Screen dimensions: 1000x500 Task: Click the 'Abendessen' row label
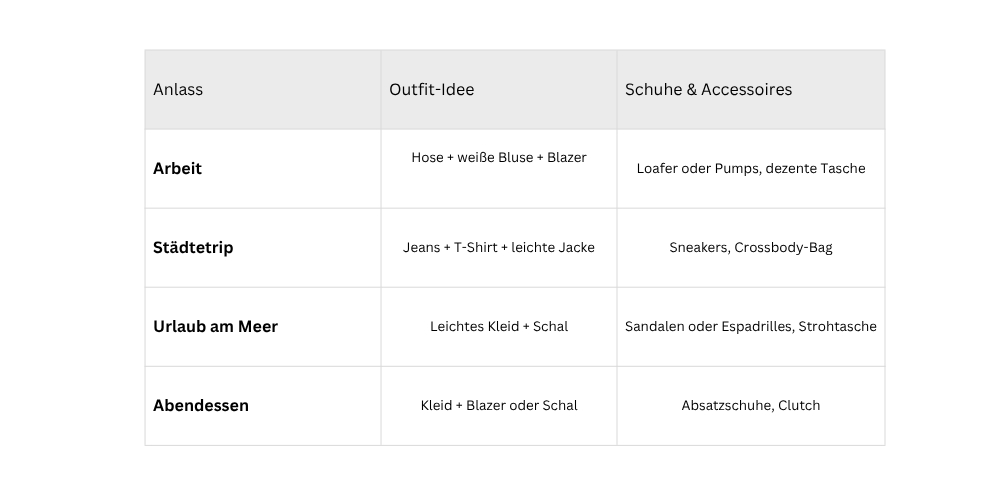tap(201, 406)
